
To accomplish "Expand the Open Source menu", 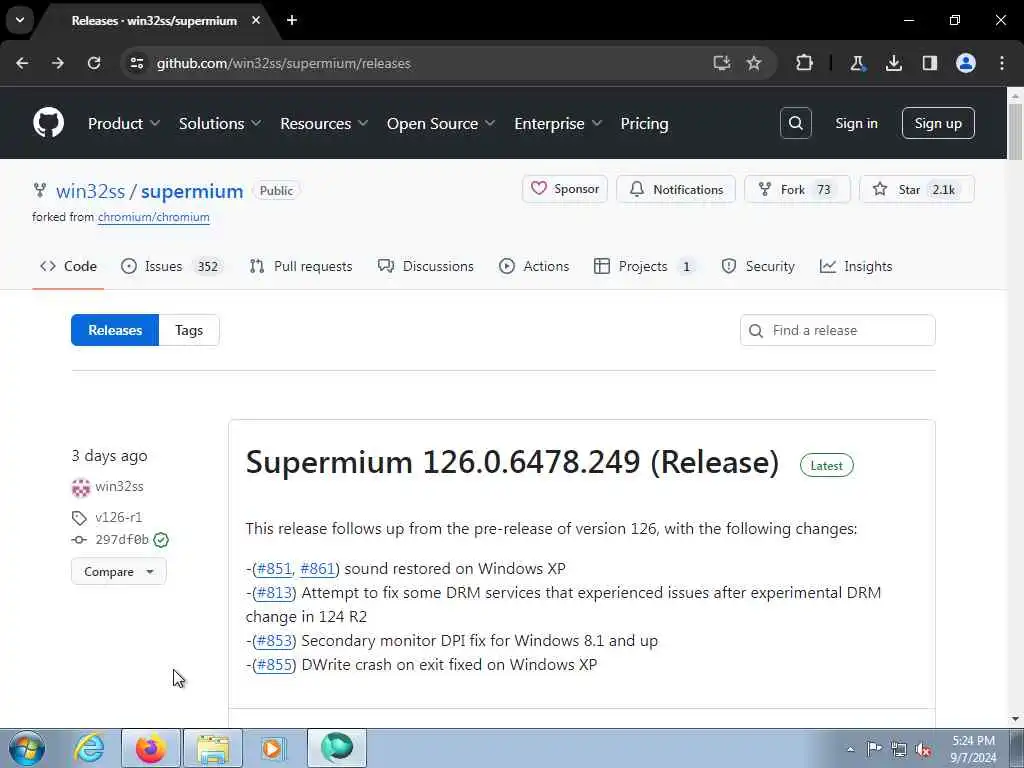I will [441, 123].
